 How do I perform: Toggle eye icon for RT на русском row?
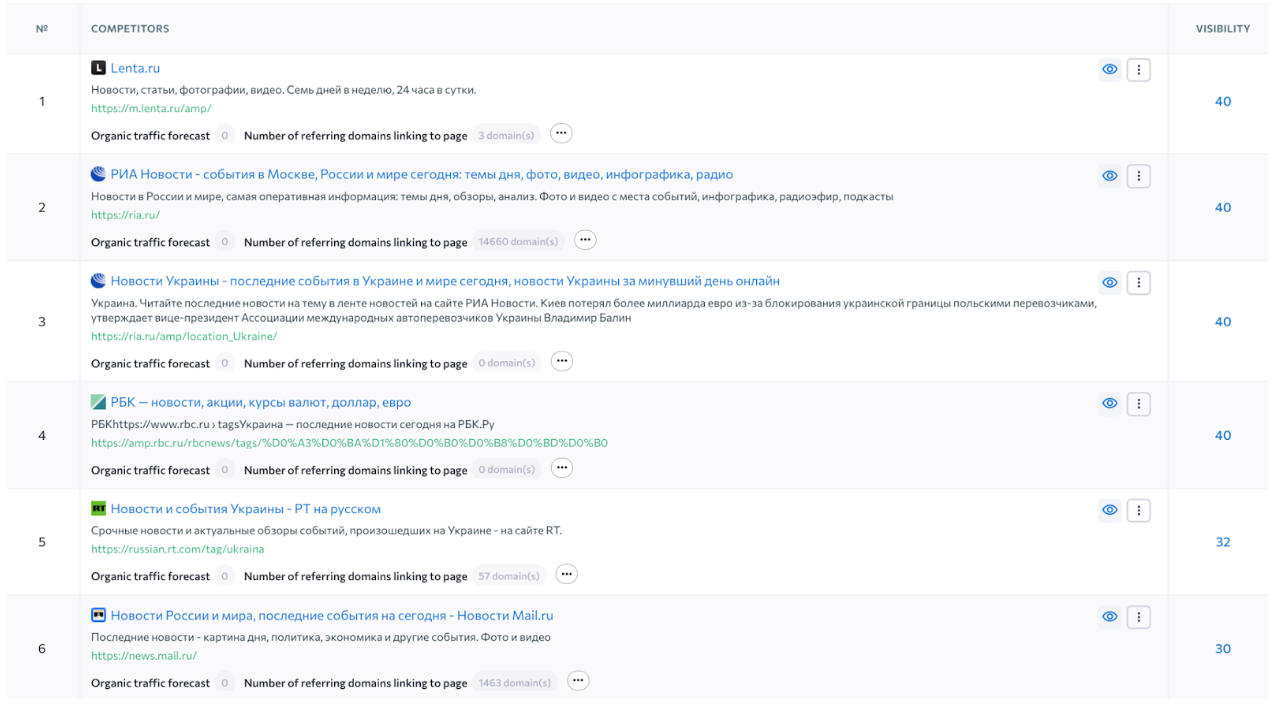click(1109, 510)
